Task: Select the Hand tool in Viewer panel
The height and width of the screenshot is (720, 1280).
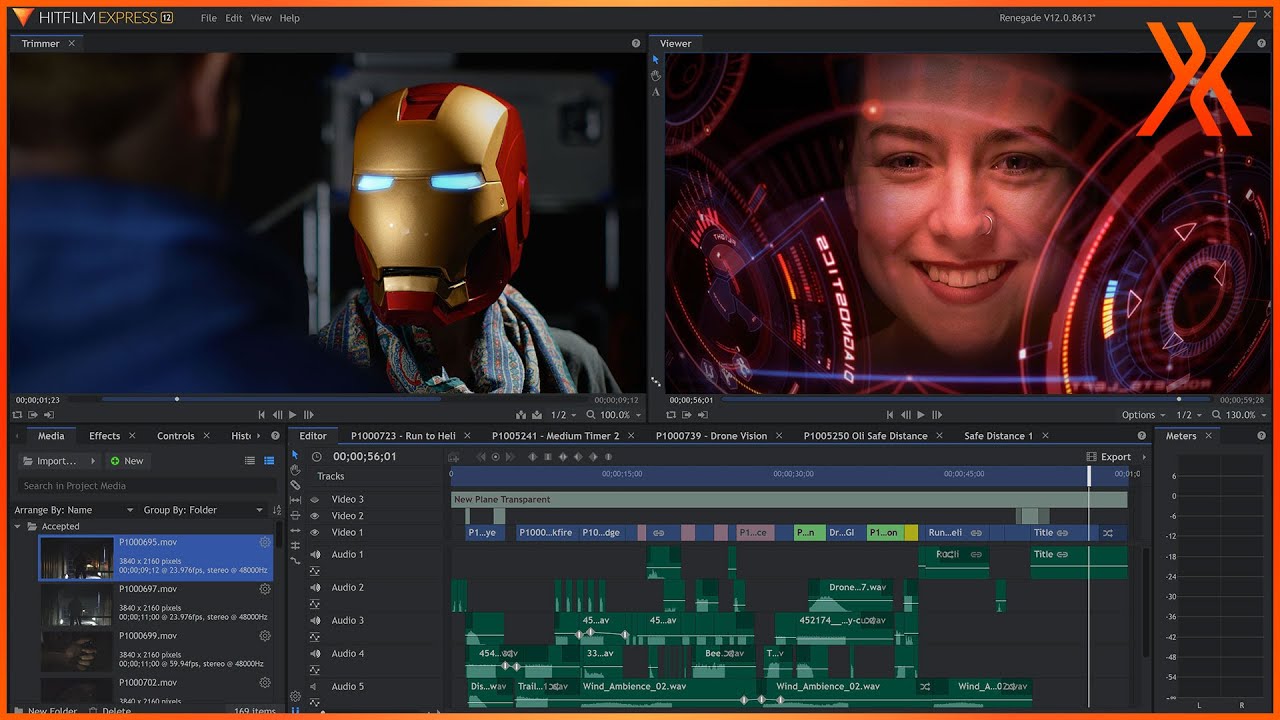Action: [x=656, y=75]
